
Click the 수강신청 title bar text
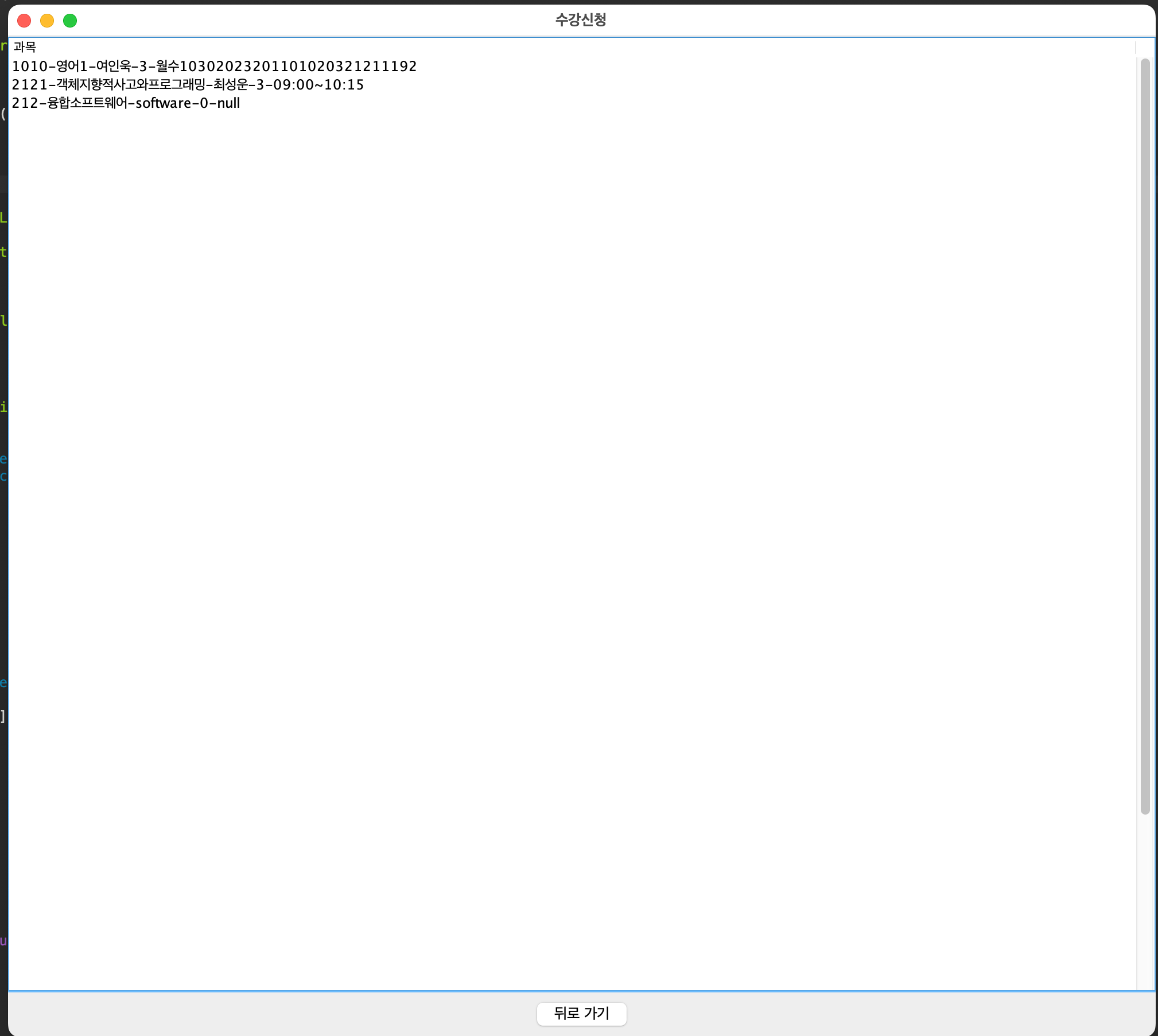pos(580,20)
